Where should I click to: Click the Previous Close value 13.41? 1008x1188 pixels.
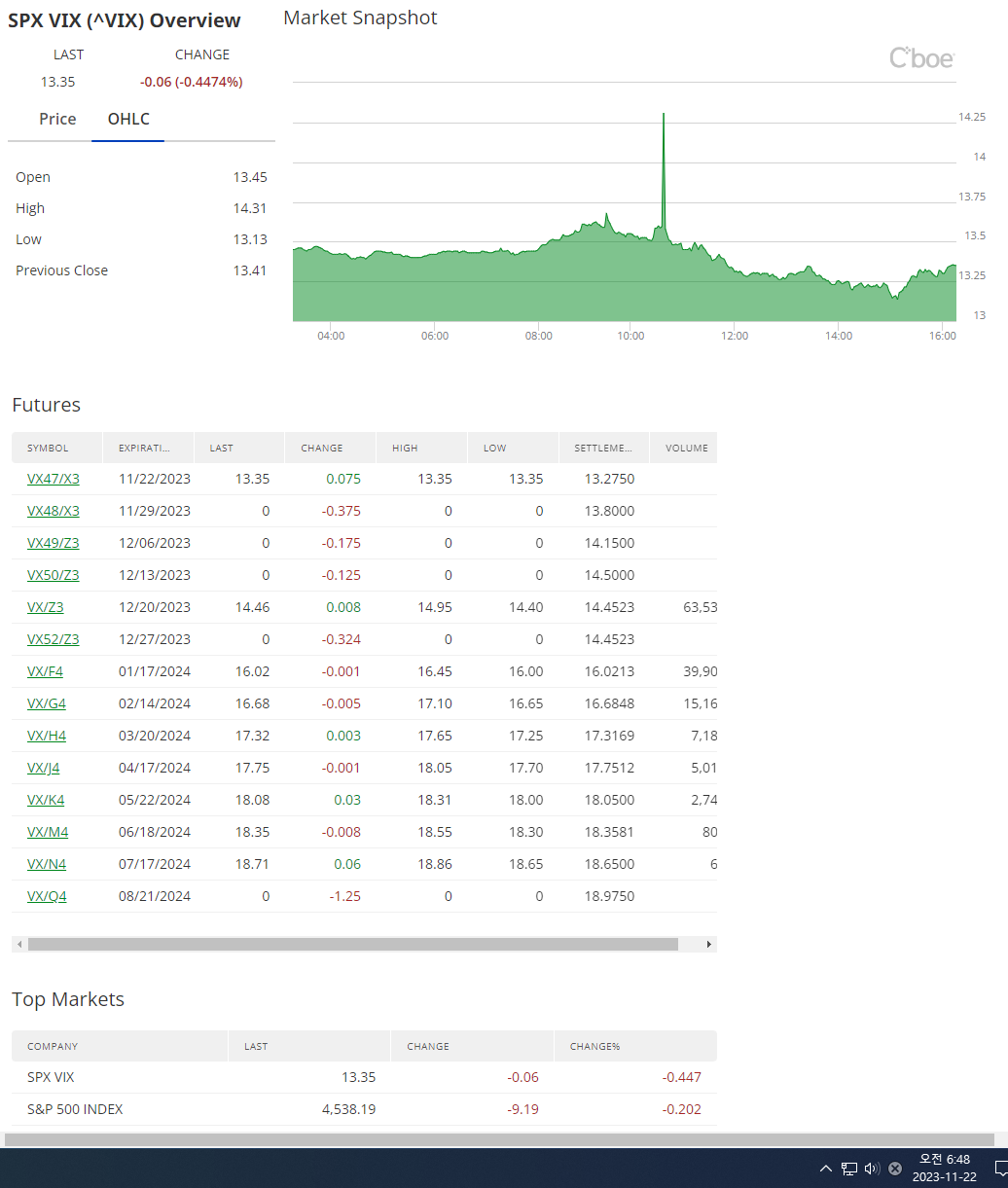tap(250, 270)
